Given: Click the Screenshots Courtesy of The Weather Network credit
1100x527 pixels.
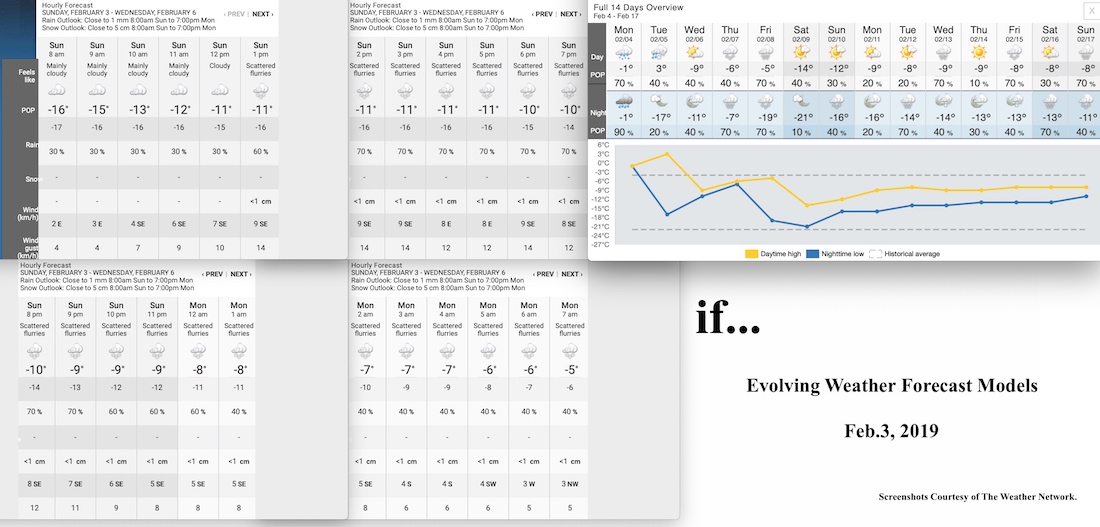Looking at the screenshot, I should click(978, 497).
